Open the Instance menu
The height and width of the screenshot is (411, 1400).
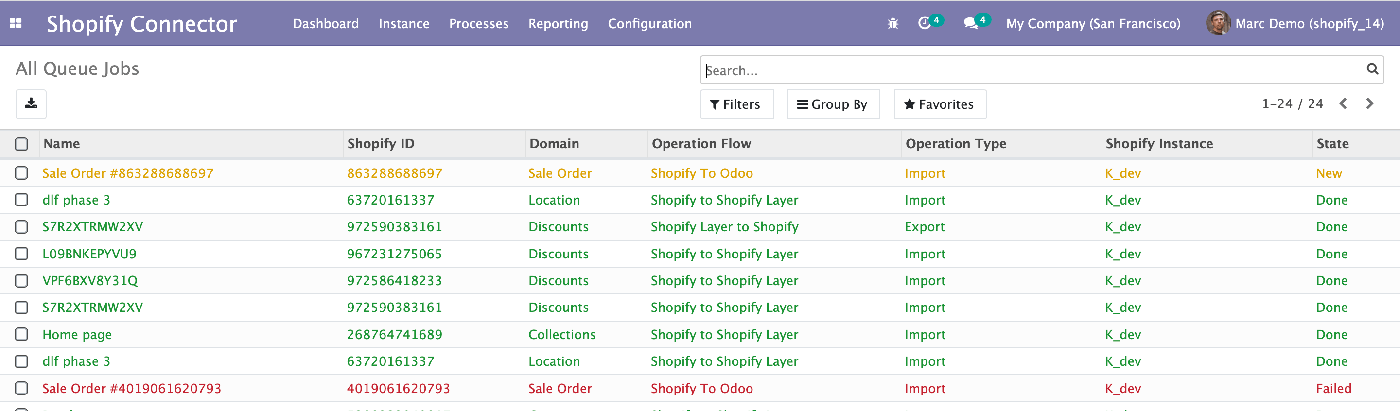coord(404,23)
